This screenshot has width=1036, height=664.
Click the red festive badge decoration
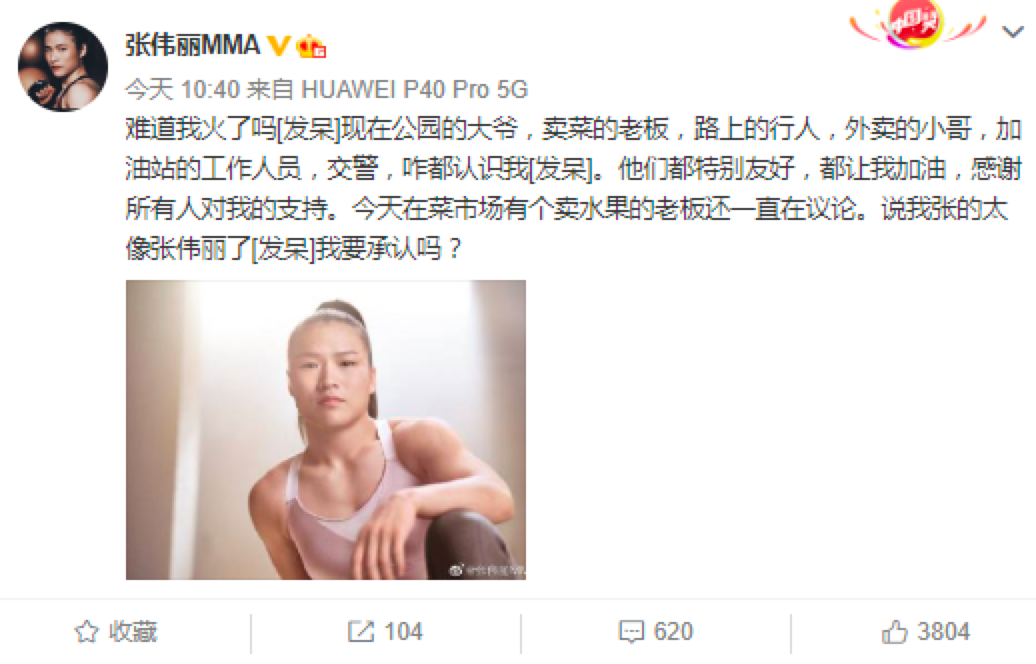click(x=917, y=24)
